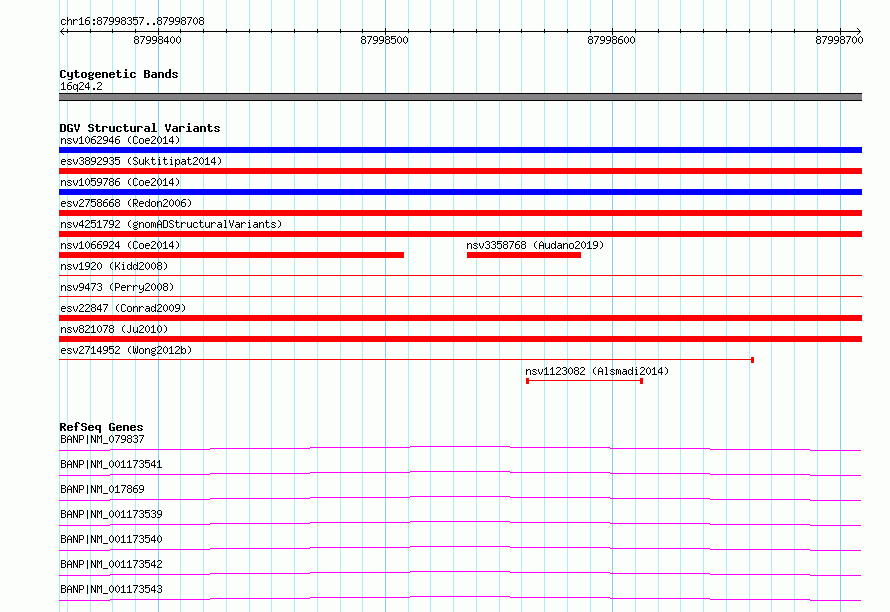The image size is (890, 612).
Task: Click the magenta BANP|NM_001173543 transcript line
Action: point(460,598)
